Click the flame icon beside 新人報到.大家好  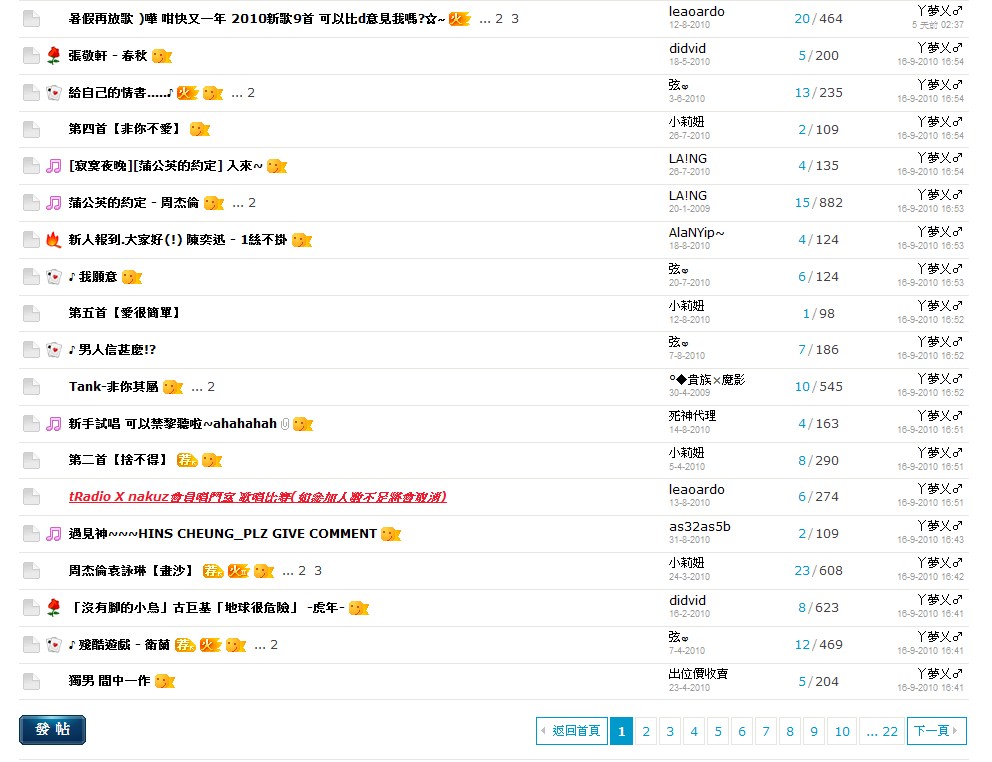[x=54, y=240]
